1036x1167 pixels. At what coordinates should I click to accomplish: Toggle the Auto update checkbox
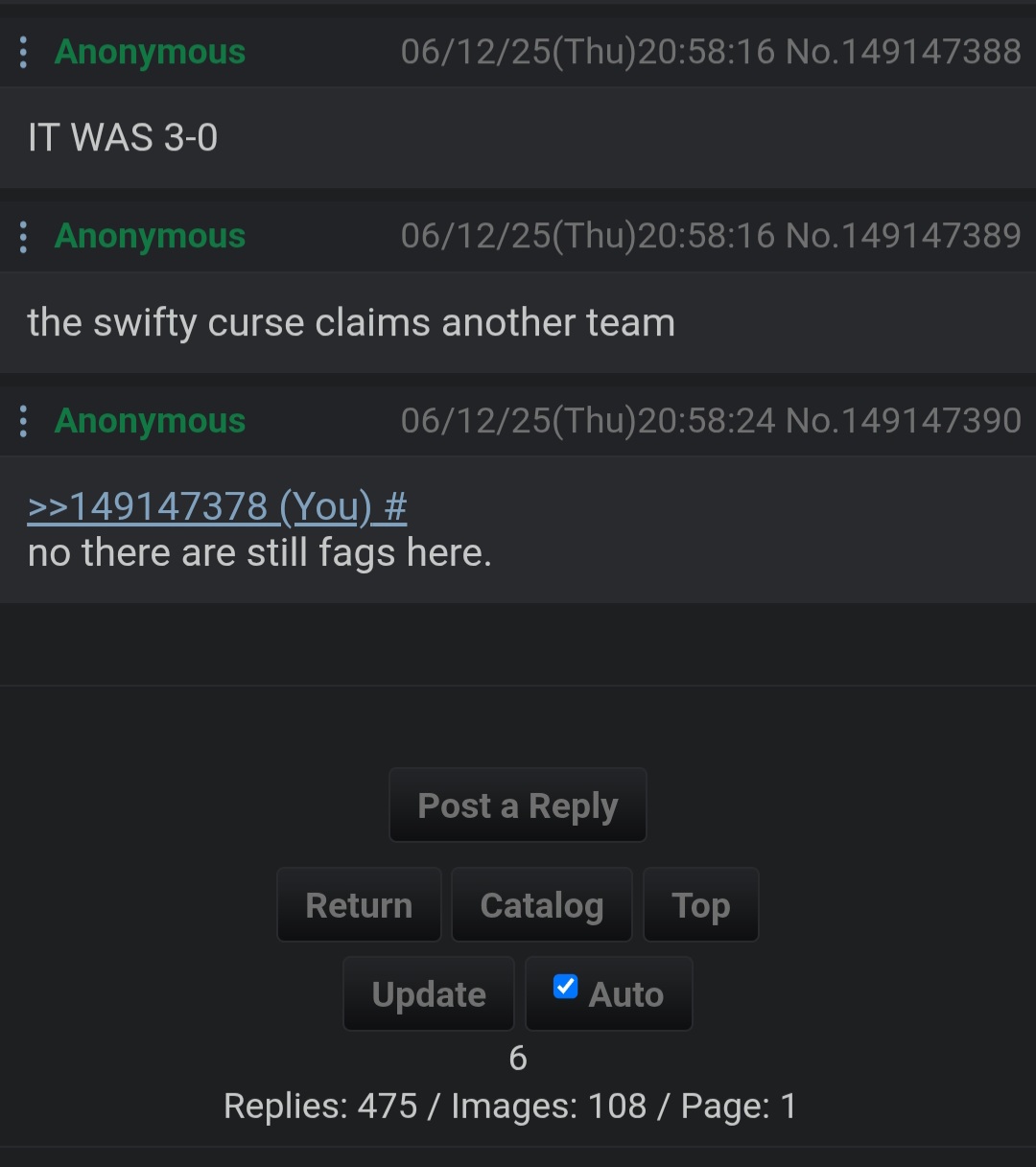tap(565, 986)
